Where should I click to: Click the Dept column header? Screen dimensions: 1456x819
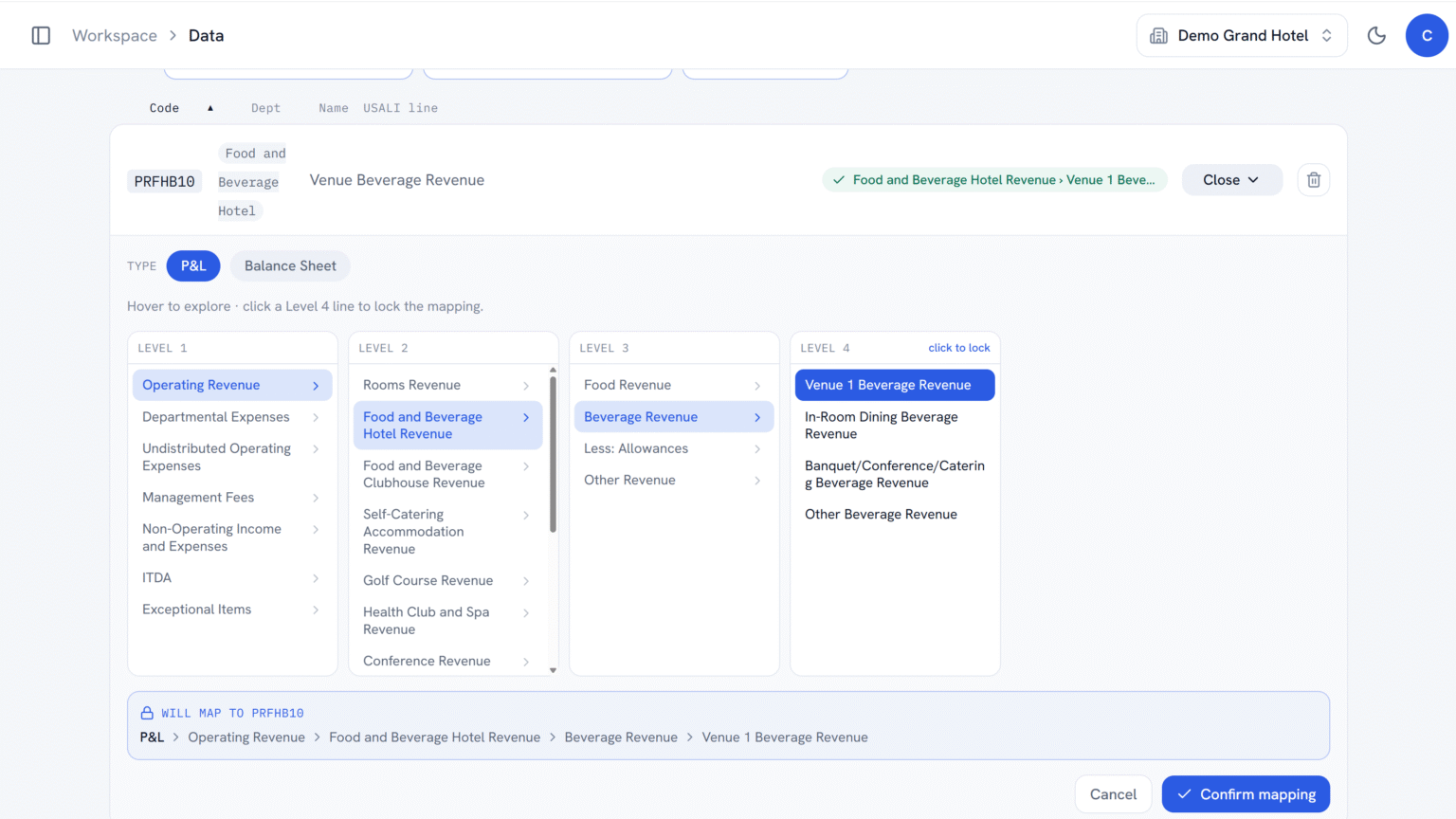[x=265, y=108]
